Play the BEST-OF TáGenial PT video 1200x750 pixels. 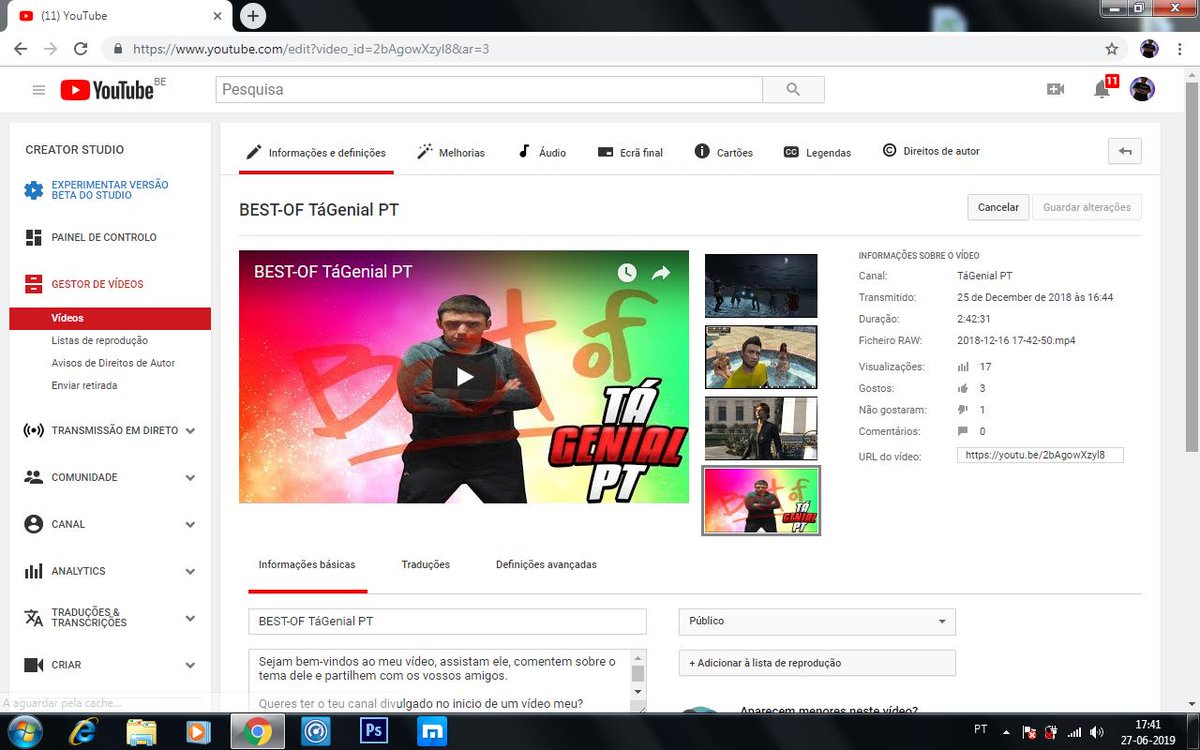[464, 377]
